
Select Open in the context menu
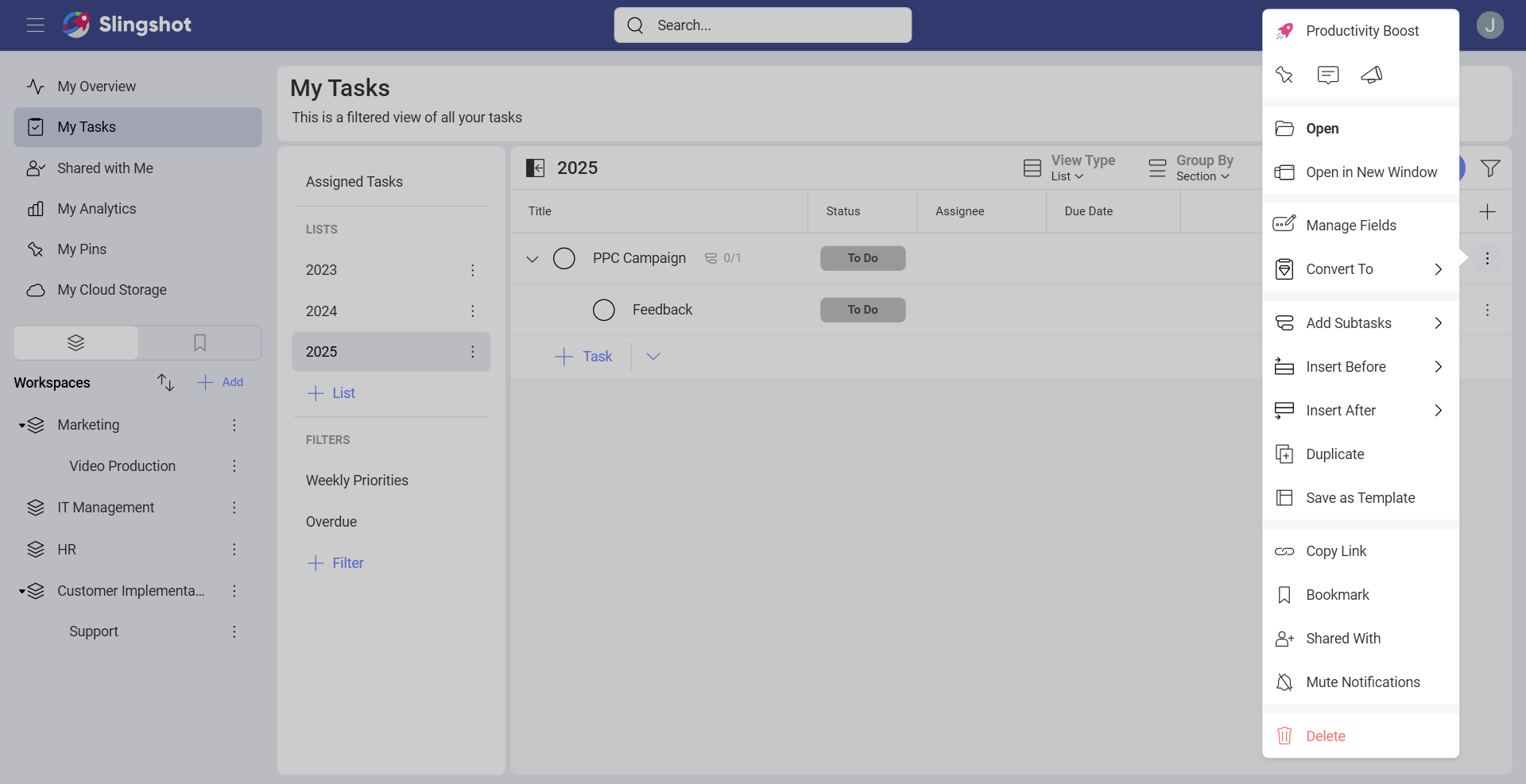point(1361,129)
